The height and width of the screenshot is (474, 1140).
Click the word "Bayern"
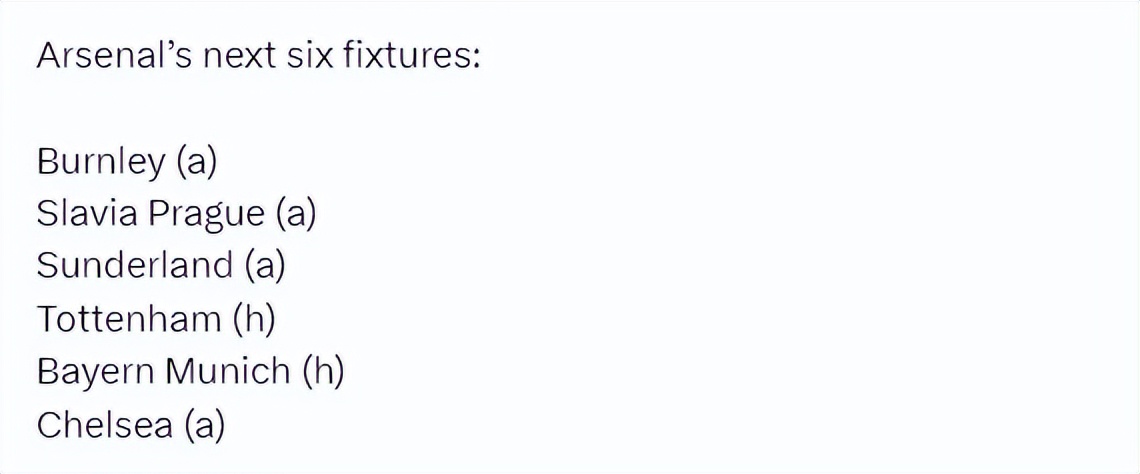(x=94, y=372)
